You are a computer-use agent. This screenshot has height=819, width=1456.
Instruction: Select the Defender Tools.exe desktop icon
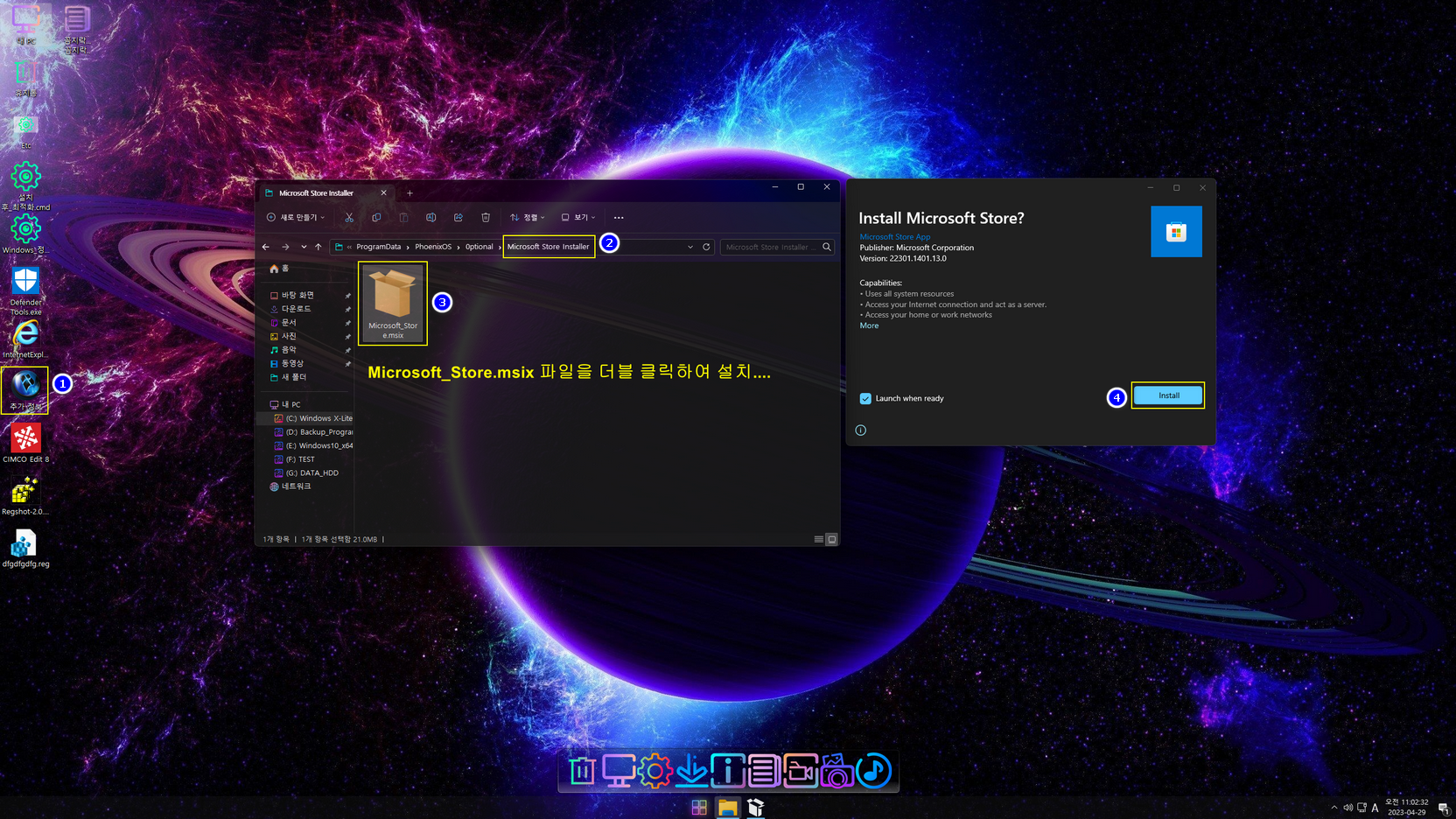tap(25, 290)
